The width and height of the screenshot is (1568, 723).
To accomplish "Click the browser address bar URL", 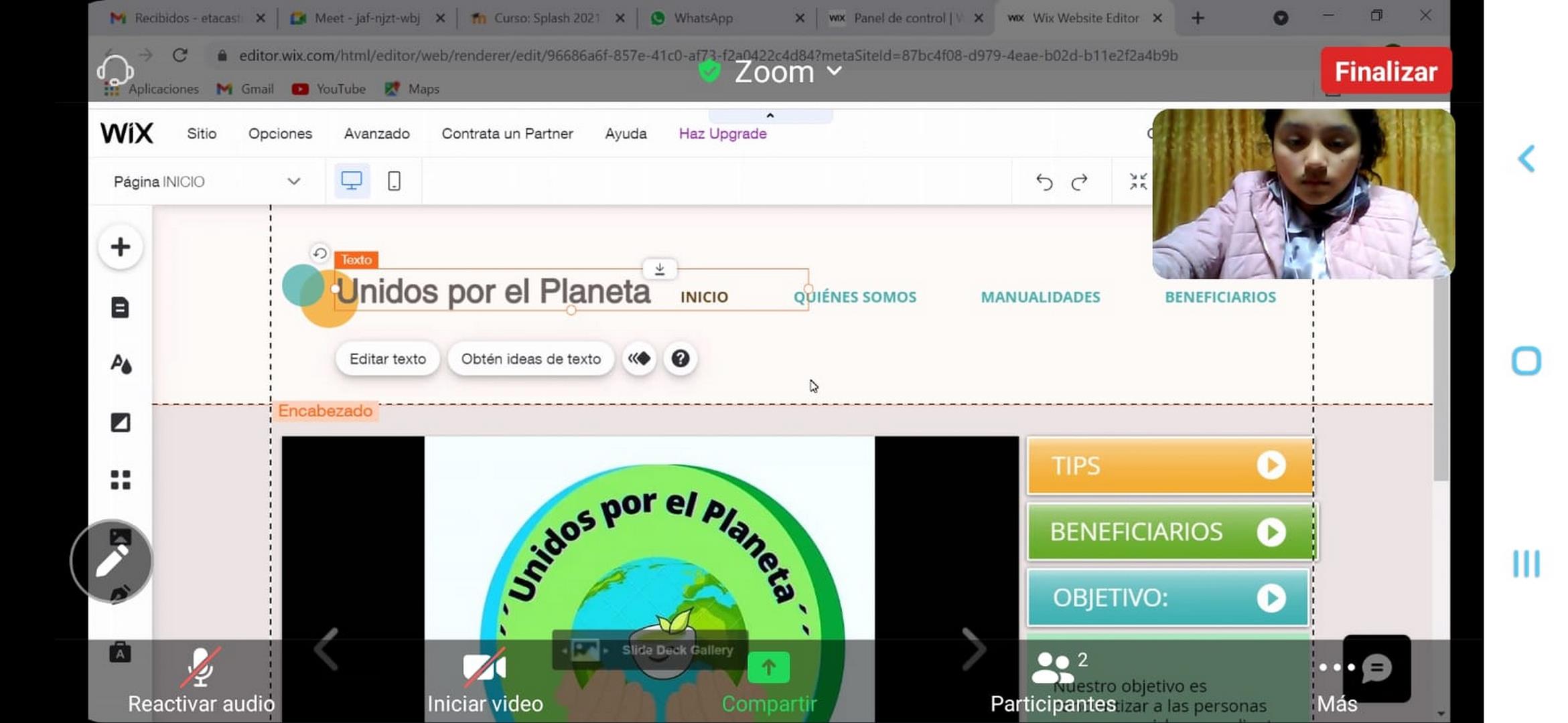I will 708,56.
